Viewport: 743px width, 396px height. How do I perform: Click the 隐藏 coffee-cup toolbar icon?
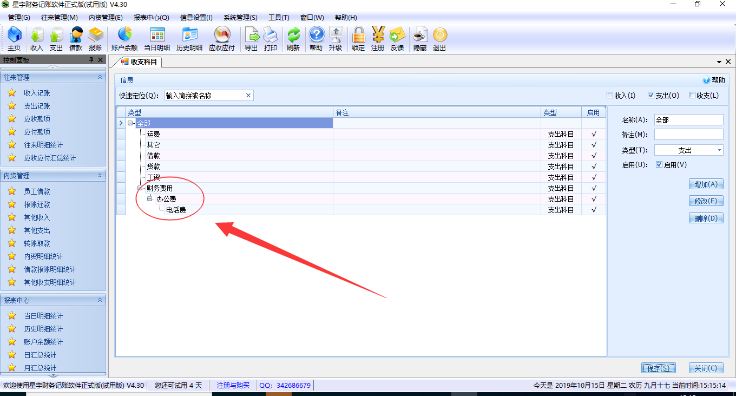(420, 38)
